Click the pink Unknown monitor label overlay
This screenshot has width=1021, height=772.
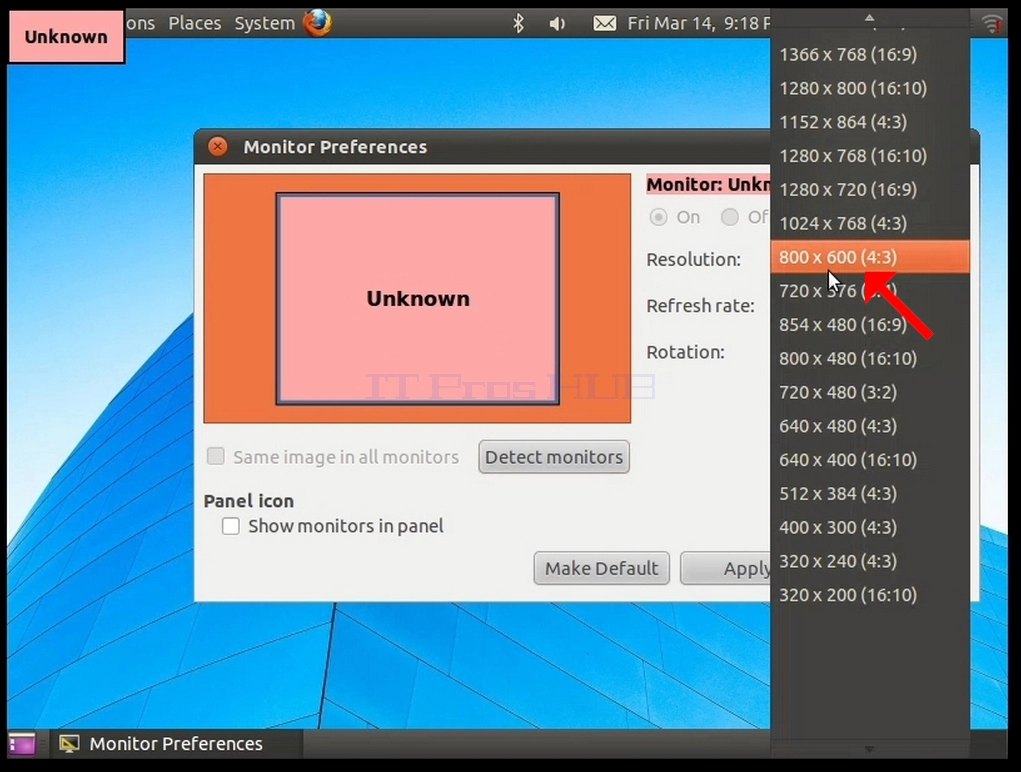[66, 36]
